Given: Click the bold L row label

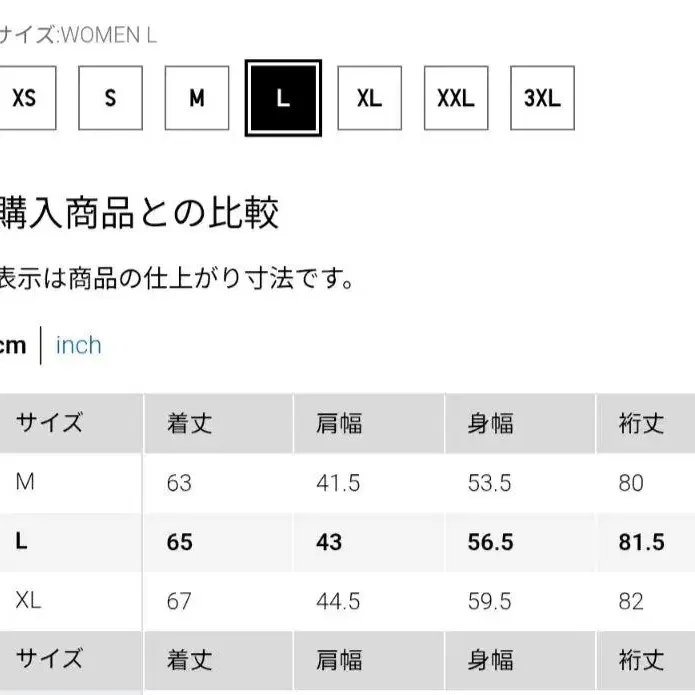Looking at the screenshot, I should tap(22, 542).
